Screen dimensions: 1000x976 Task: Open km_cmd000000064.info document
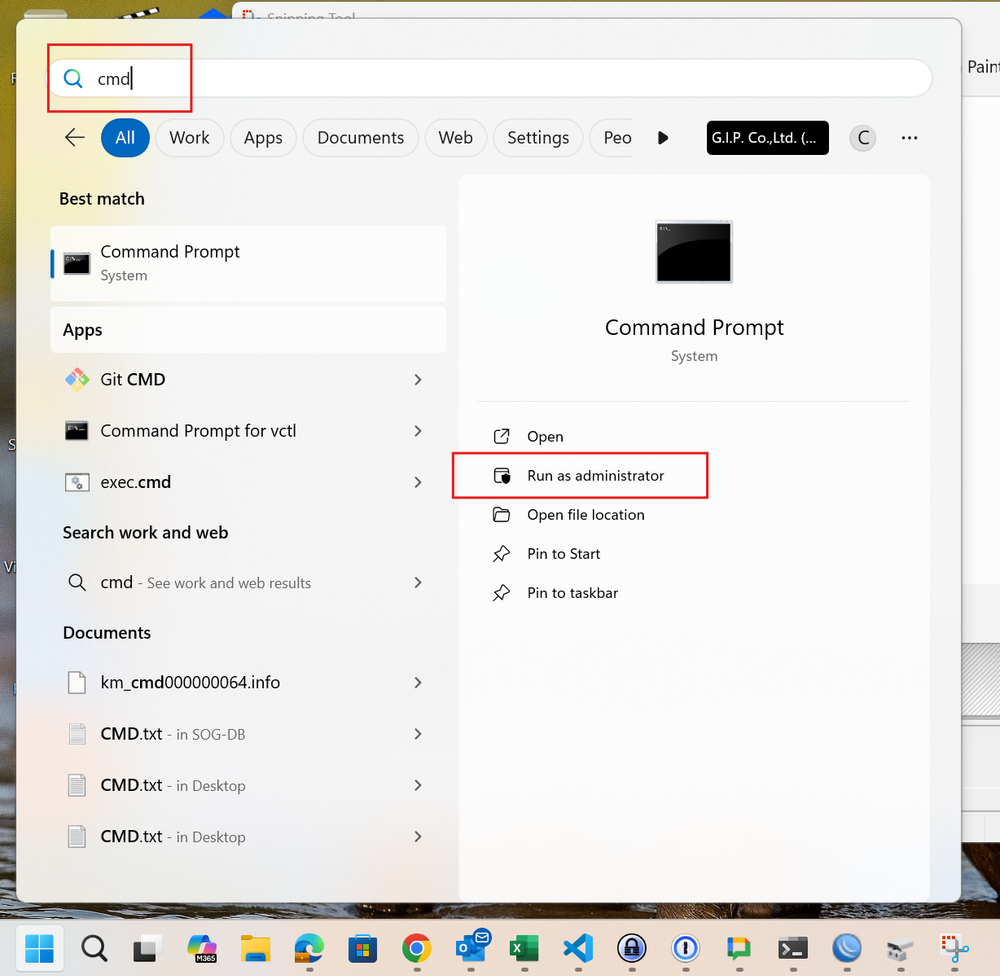click(246, 683)
